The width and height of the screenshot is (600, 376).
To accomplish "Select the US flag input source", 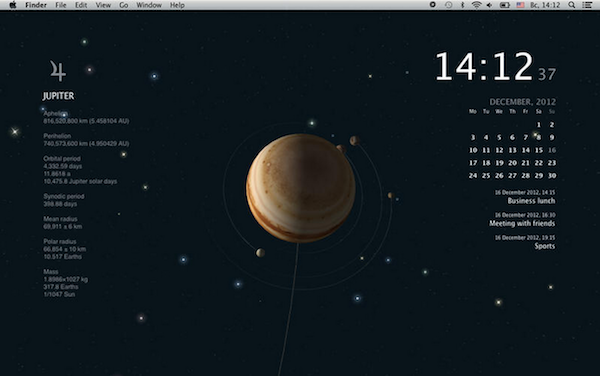I will 520,5.
